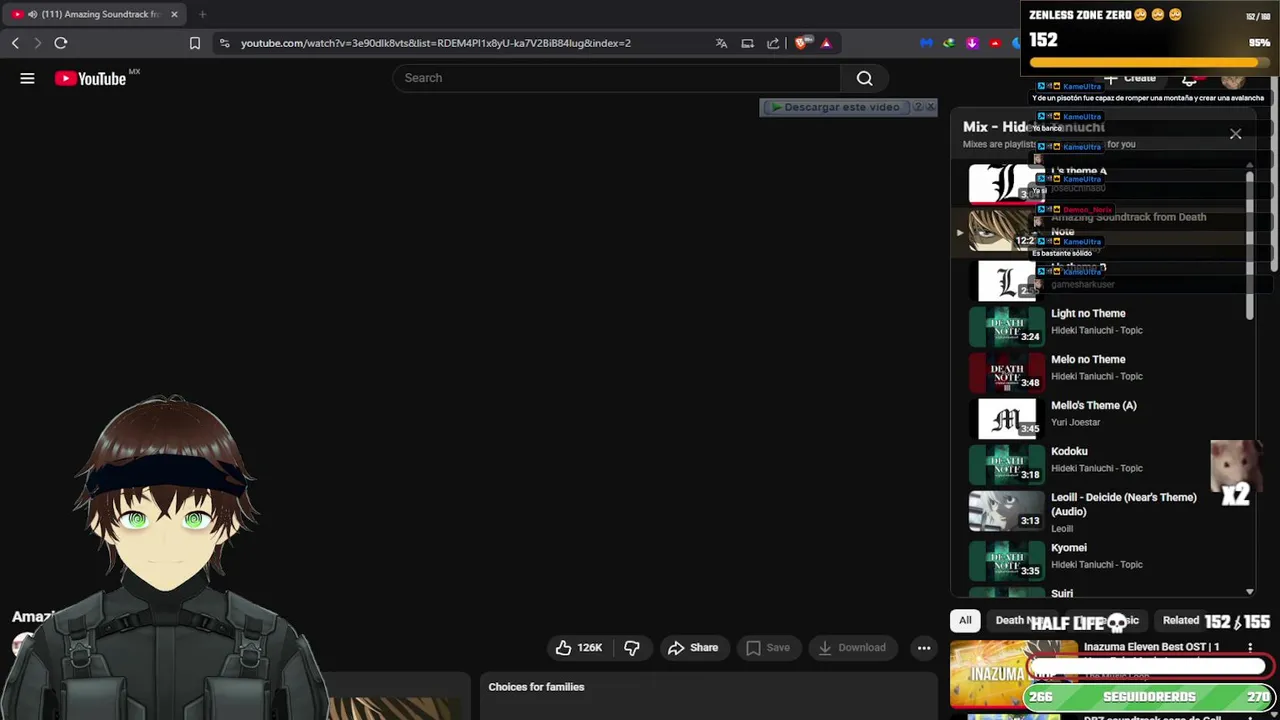Screen dimensions: 1280x720
Task: Open Leoill channel name
Action: (1062, 528)
